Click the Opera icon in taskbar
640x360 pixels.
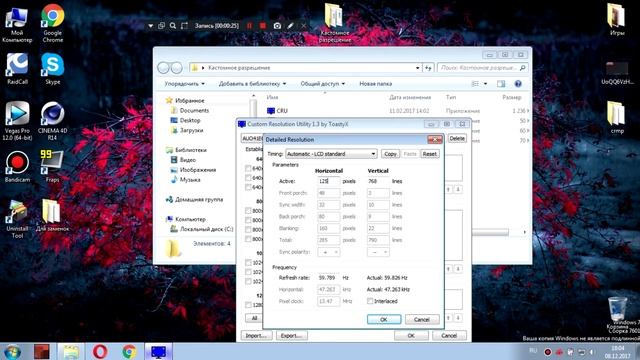click(x=100, y=351)
